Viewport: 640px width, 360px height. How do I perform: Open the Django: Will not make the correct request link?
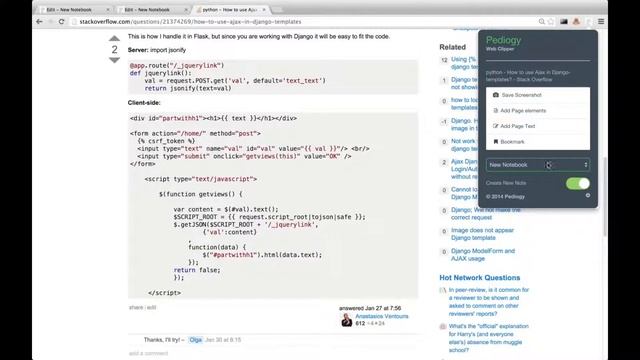point(485,213)
